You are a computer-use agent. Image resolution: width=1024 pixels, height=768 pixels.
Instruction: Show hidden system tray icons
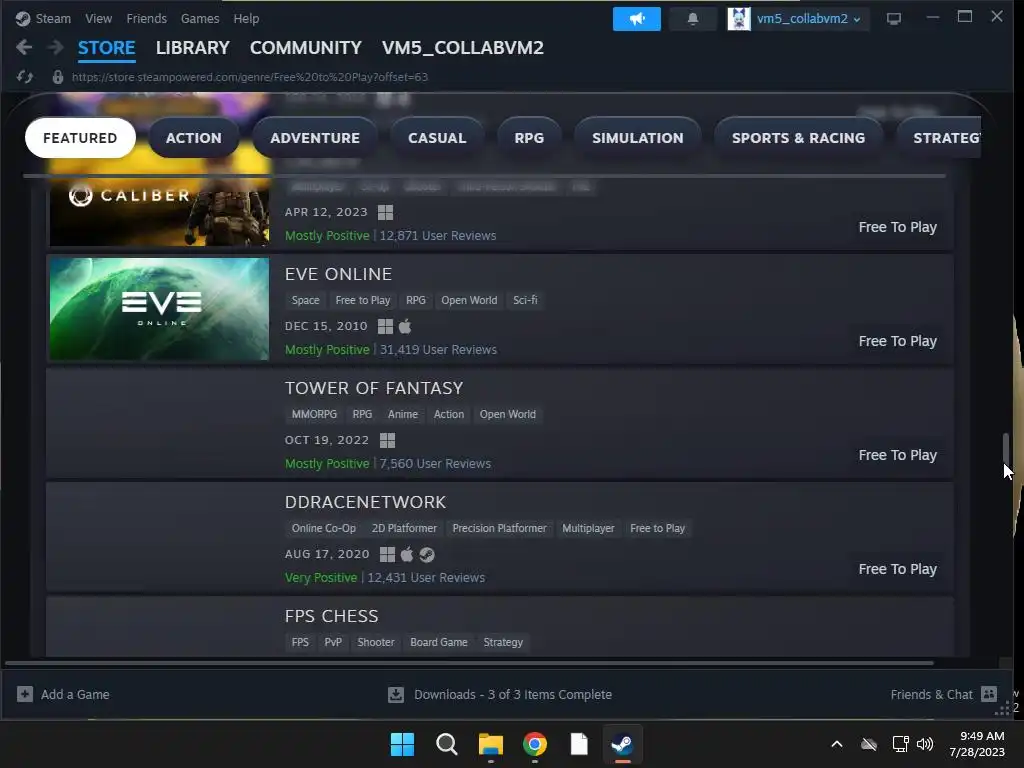point(837,744)
